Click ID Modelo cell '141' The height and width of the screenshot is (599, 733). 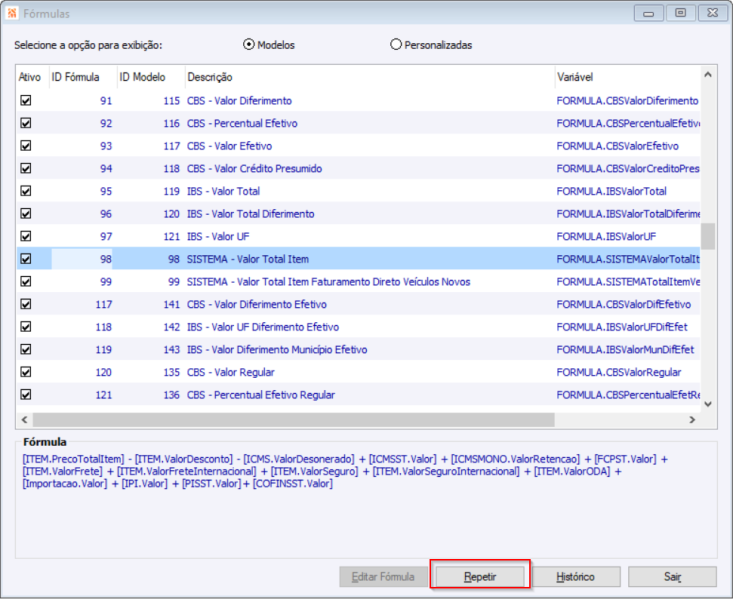(171, 304)
